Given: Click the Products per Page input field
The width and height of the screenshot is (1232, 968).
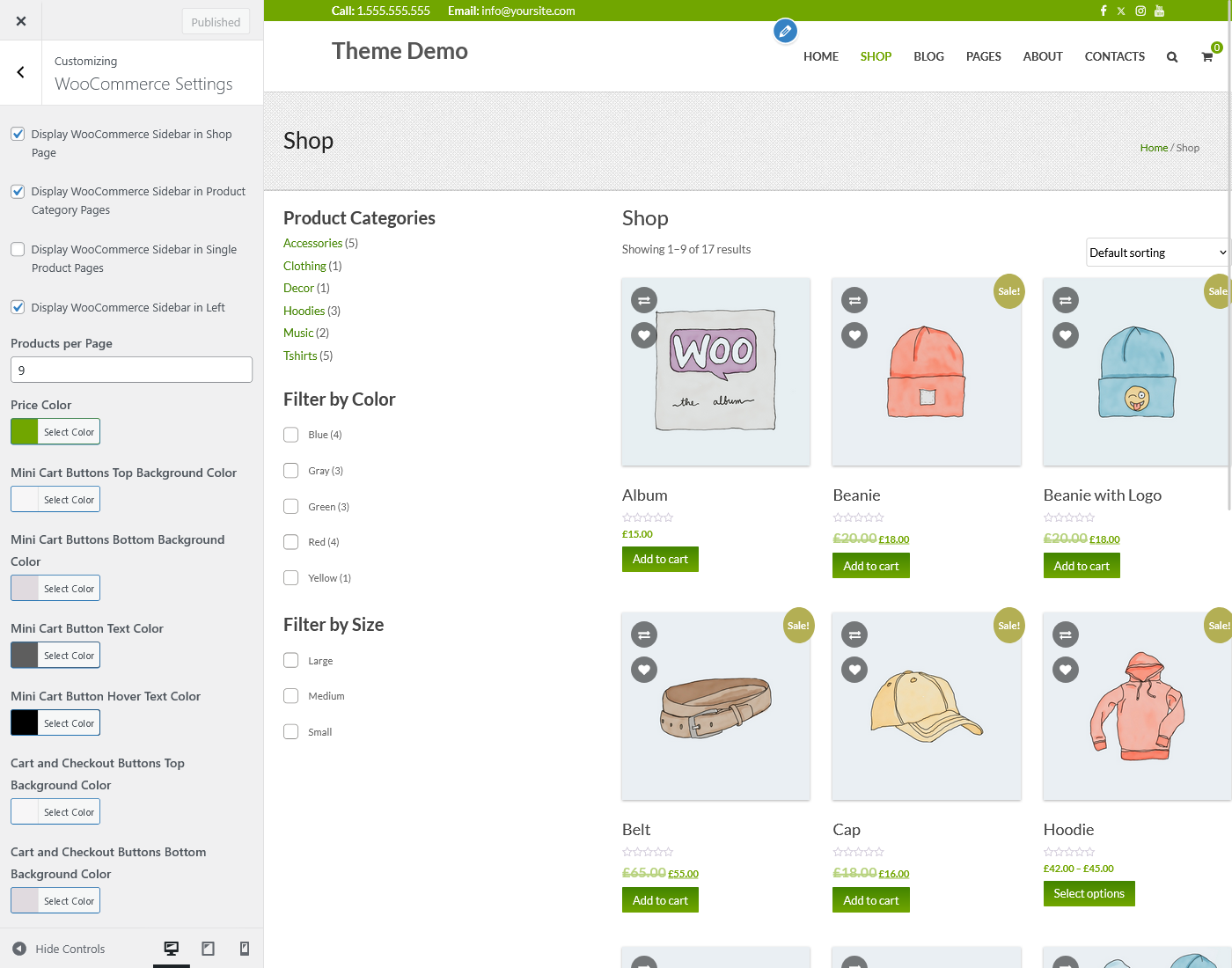Looking at the screenshot, I should click(x=131, y=370).
